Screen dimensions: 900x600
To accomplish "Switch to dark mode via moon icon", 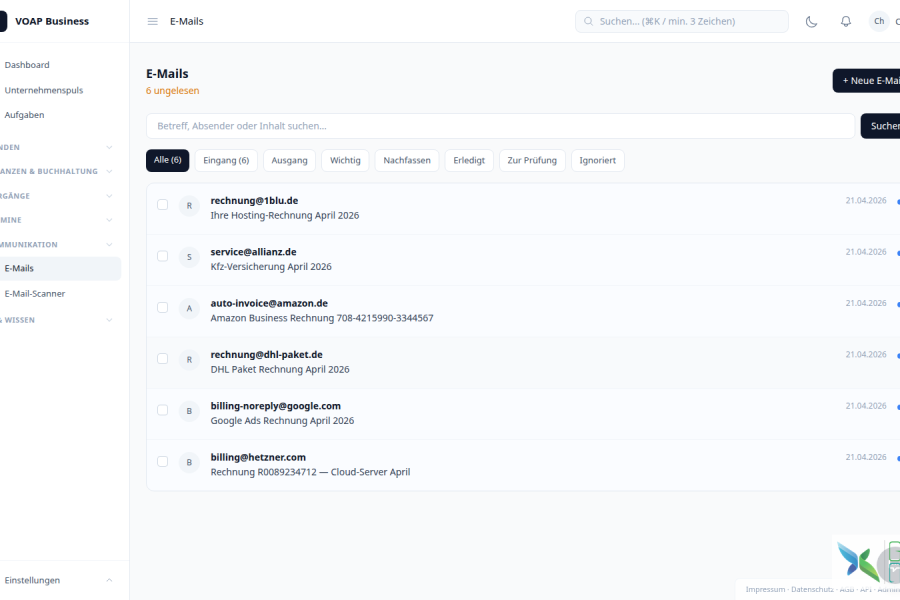I will tap(811, 21).
